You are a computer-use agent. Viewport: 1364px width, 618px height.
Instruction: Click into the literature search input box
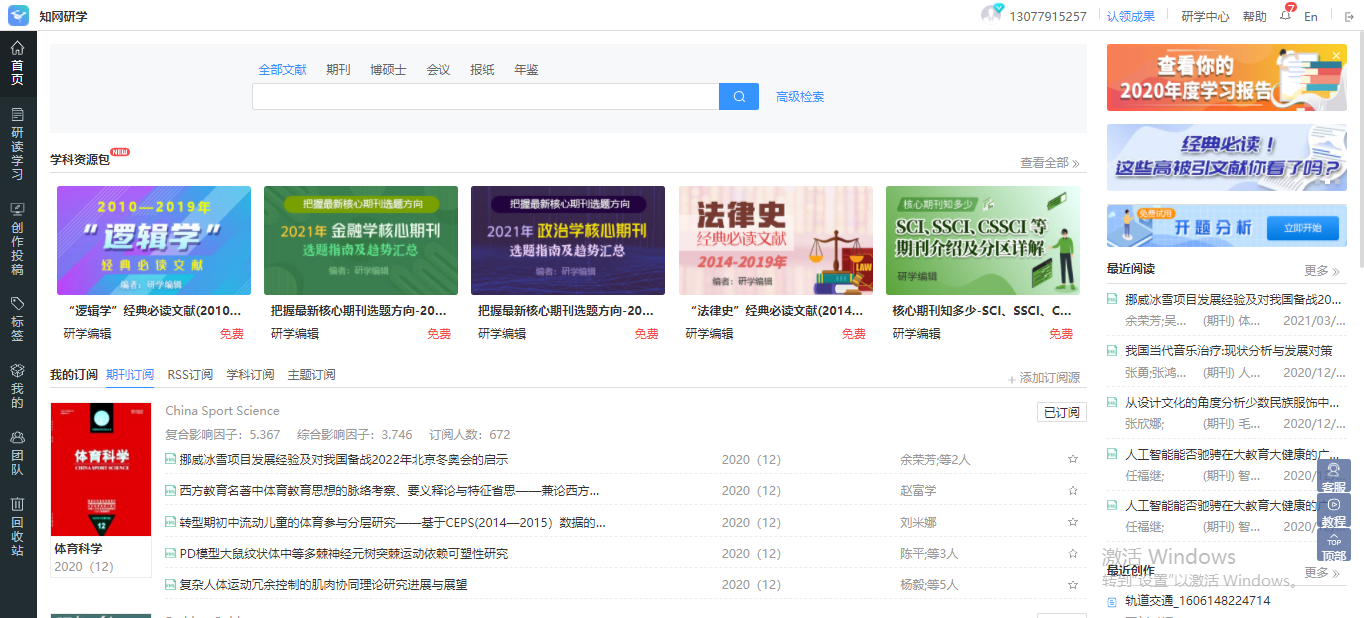tap(485, 97)
